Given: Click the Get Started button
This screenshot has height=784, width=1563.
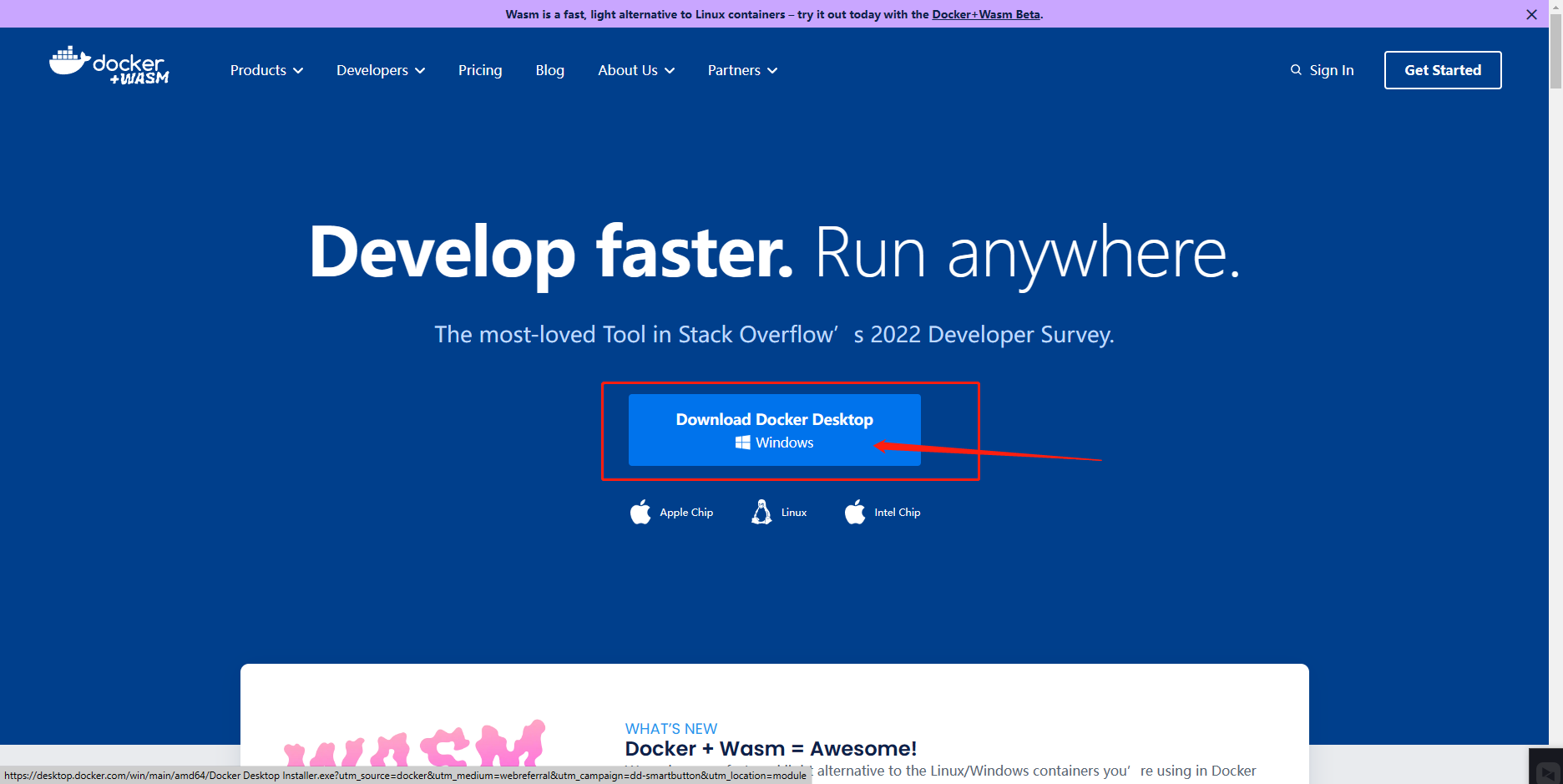Looking at the screenshot, I should coord(1443,70).
